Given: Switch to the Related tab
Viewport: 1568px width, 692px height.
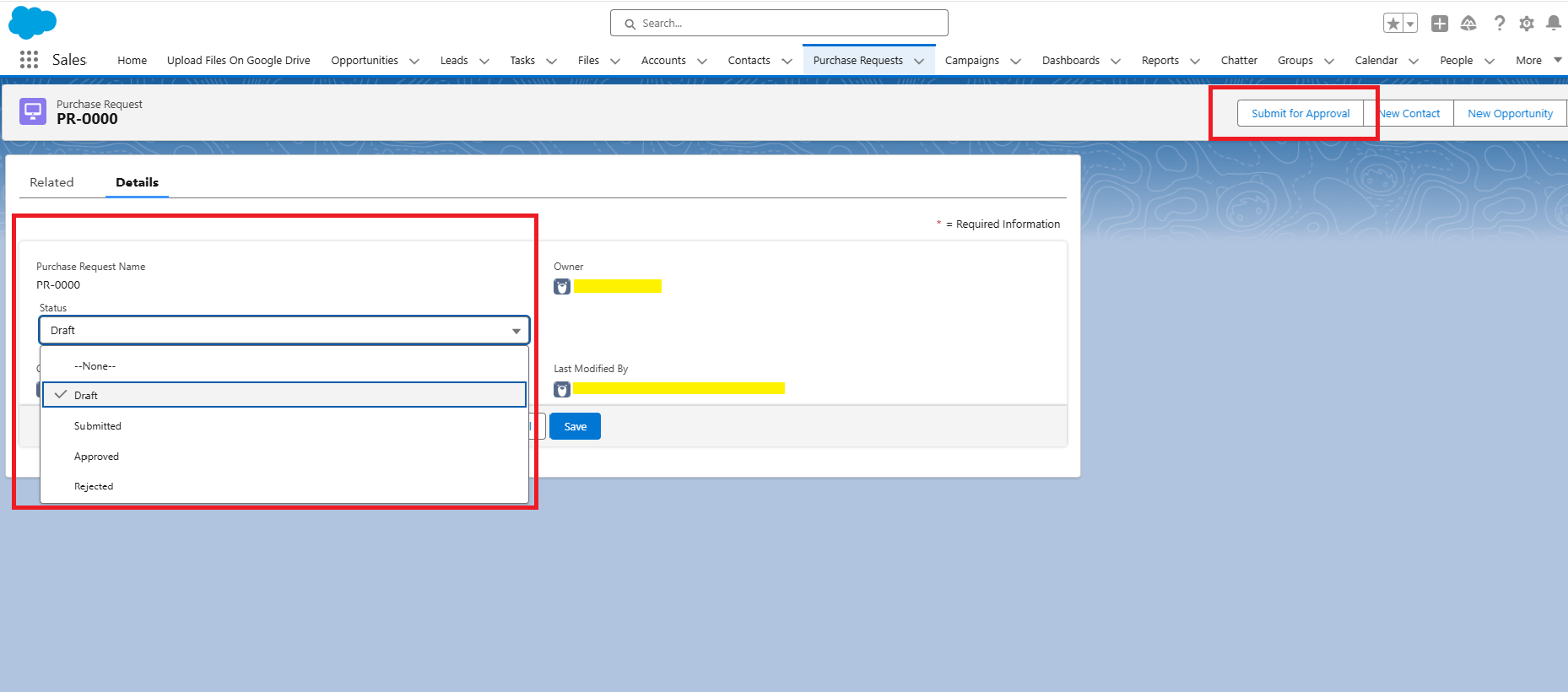Looking at the screenshot, I should pyautogui.click(x=51, y=182).
